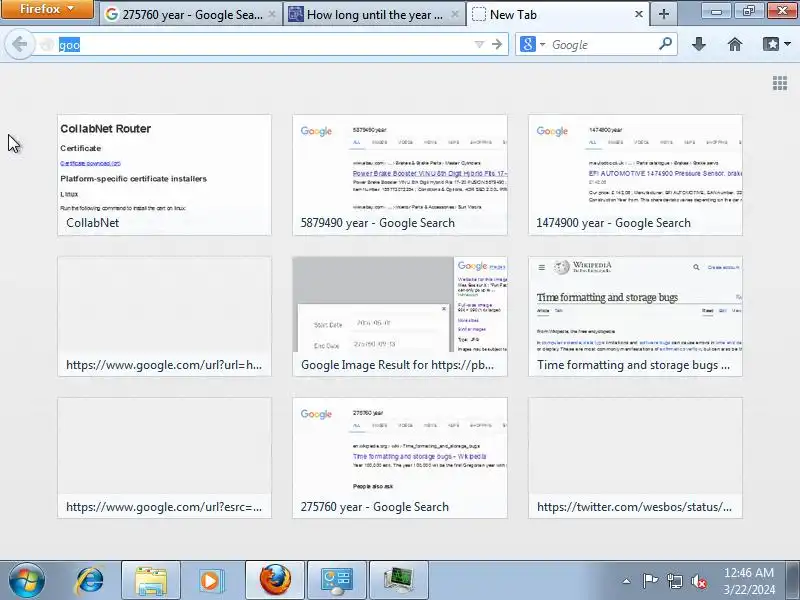The height and width of the screenshot is (600, 800).
Task: Open a new tab with the plus button
Action: pos(664,14)
